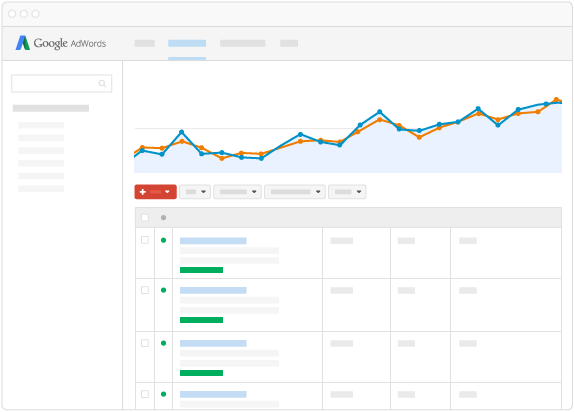Click the gray status dot in table header
The image size is (574, 412).
(164, 218)
